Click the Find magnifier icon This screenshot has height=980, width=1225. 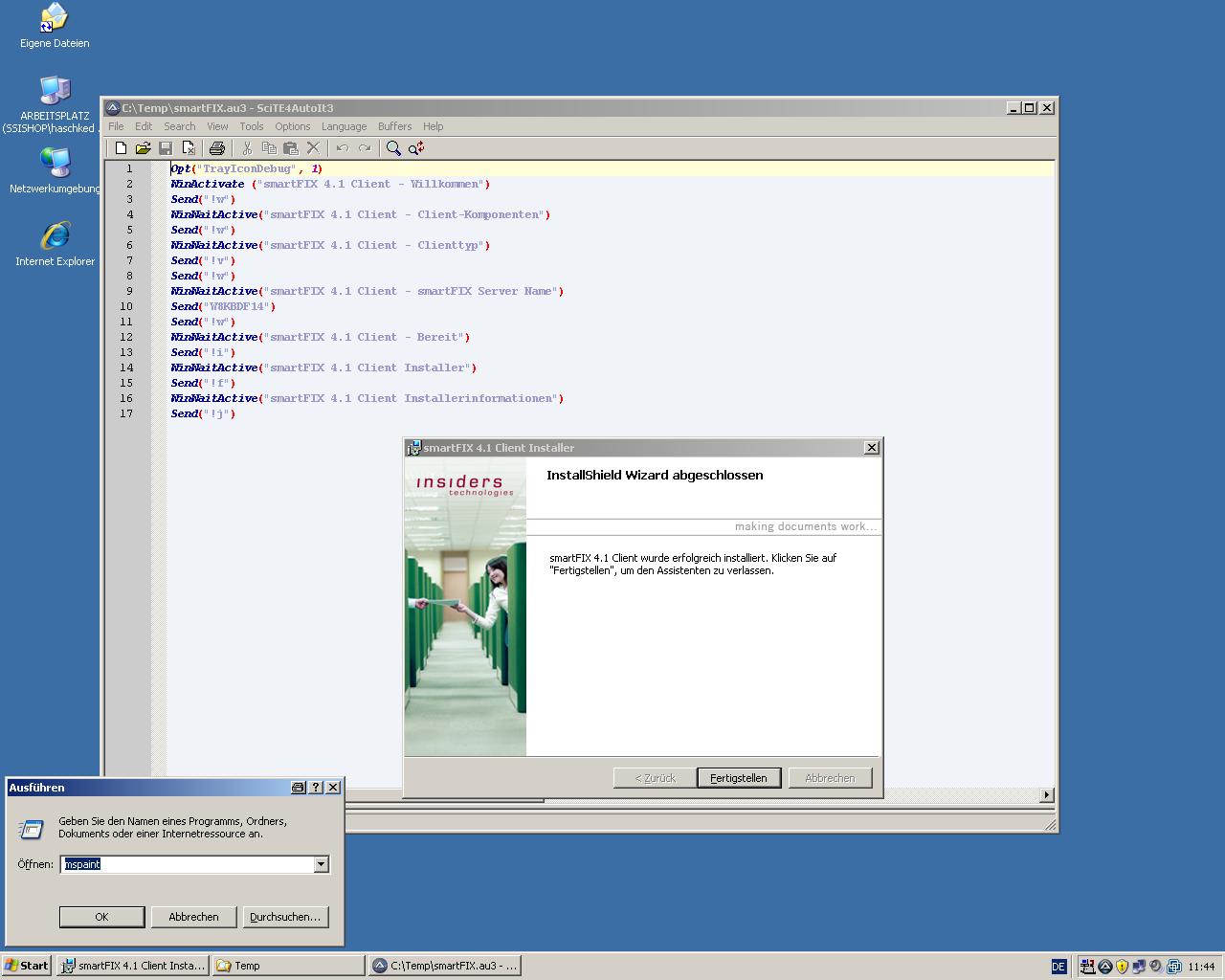393,148
